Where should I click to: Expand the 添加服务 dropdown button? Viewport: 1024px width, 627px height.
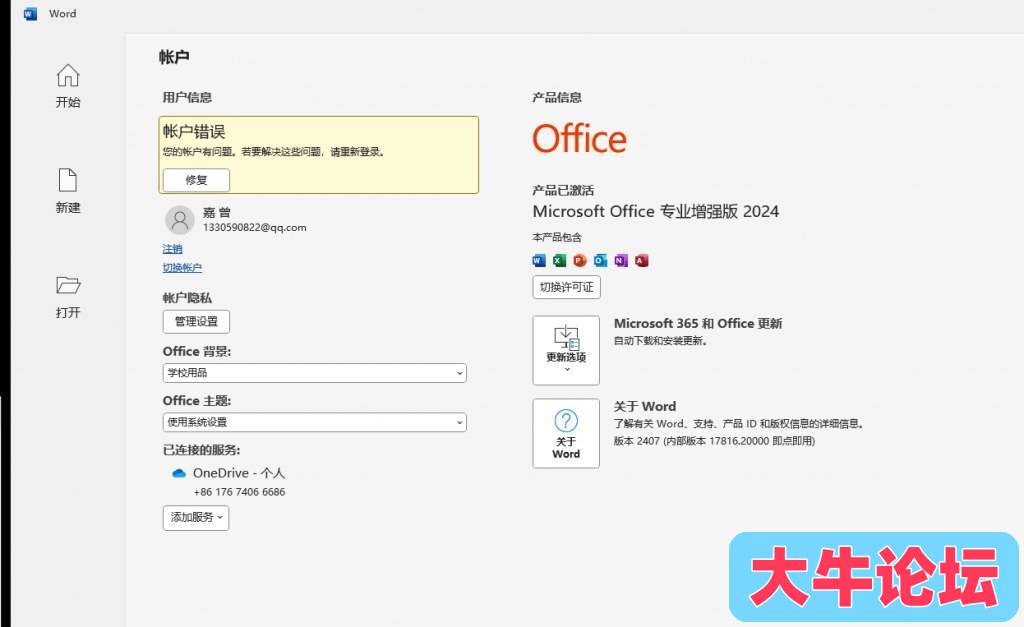(196, 518)
